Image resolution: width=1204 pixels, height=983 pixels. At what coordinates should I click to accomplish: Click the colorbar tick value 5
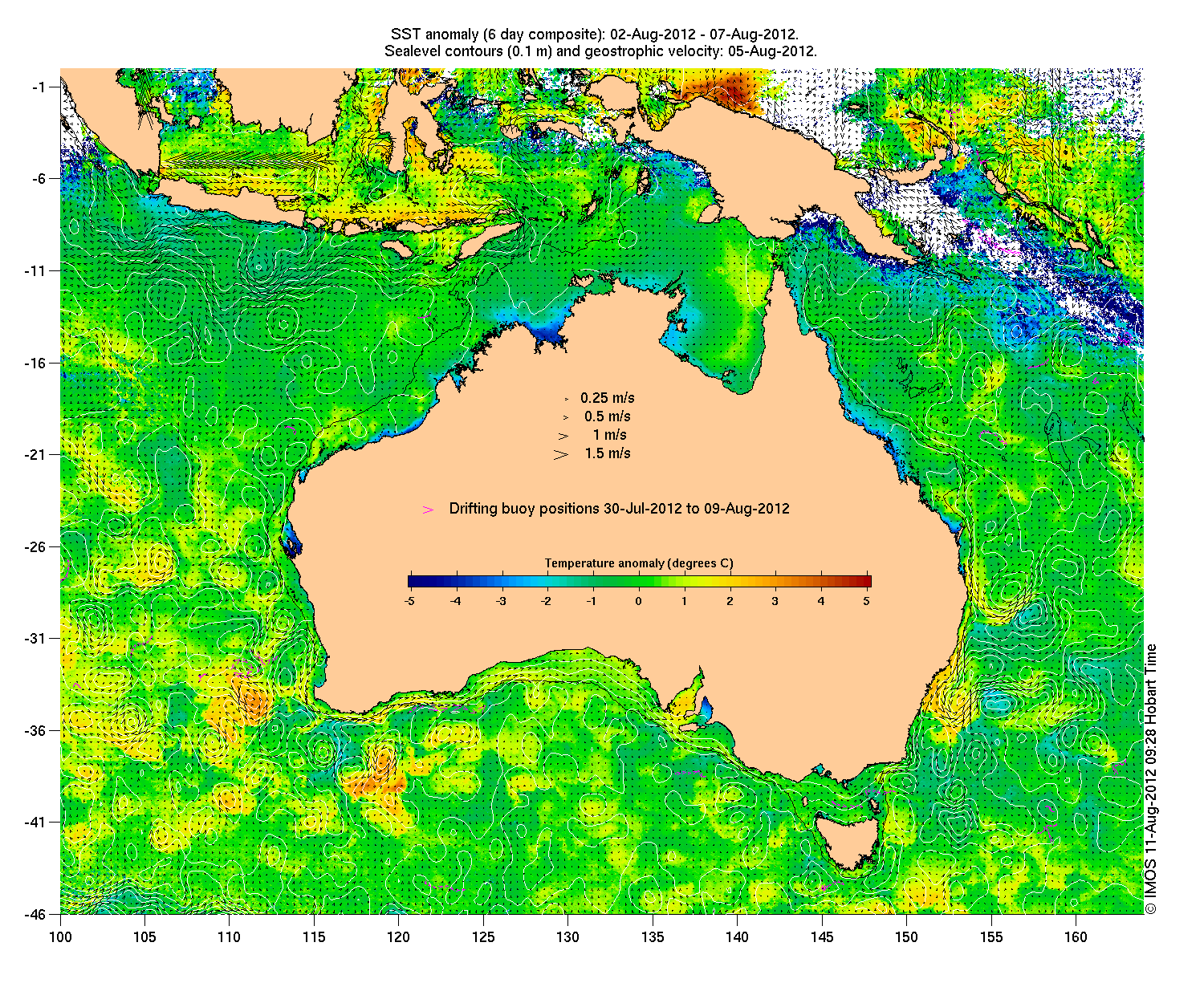pos(867,601)
